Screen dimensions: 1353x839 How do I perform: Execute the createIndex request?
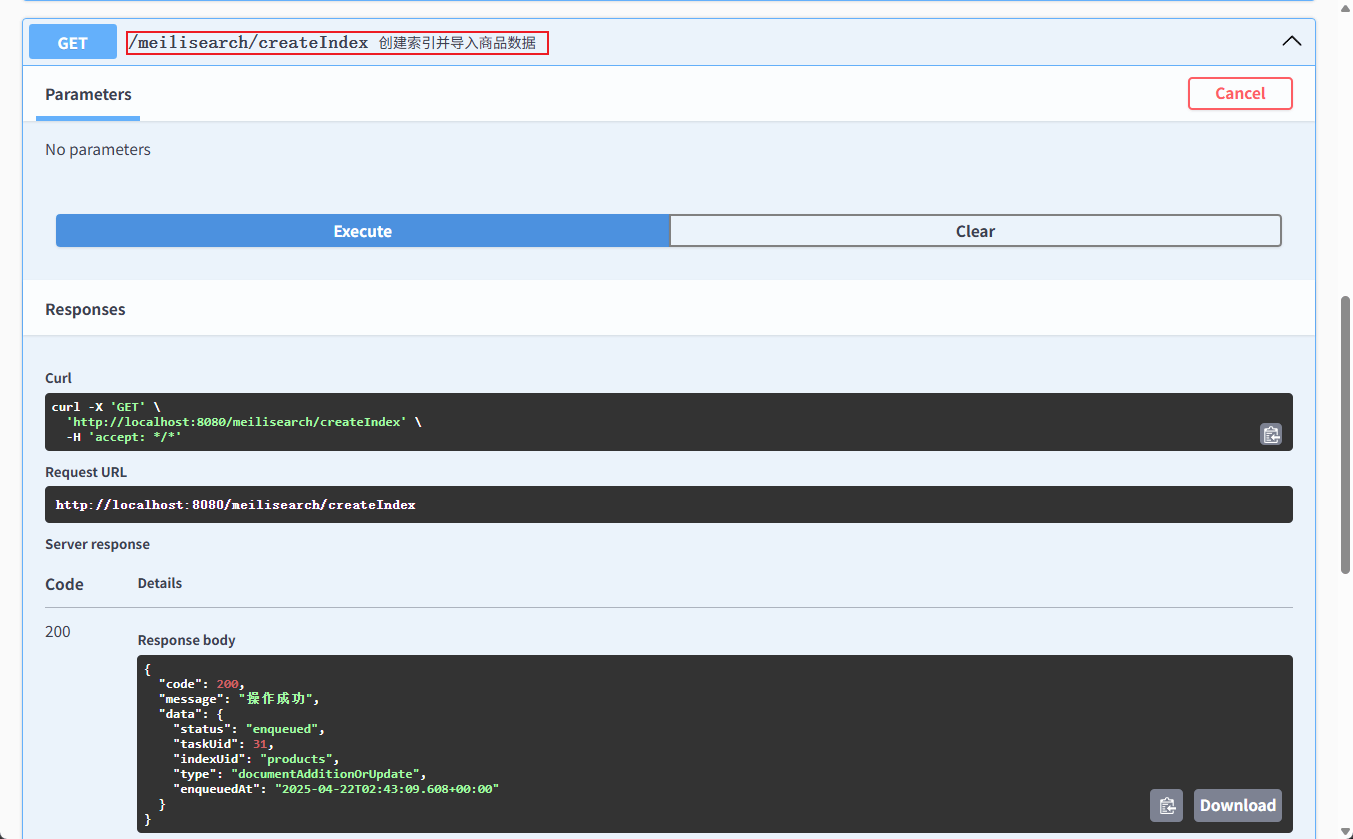[362, 231]
